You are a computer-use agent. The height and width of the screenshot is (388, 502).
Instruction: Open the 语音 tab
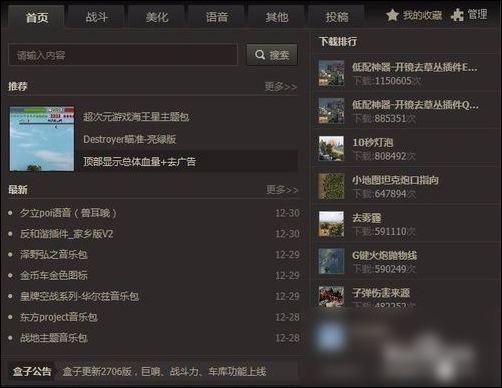(217, 16)
